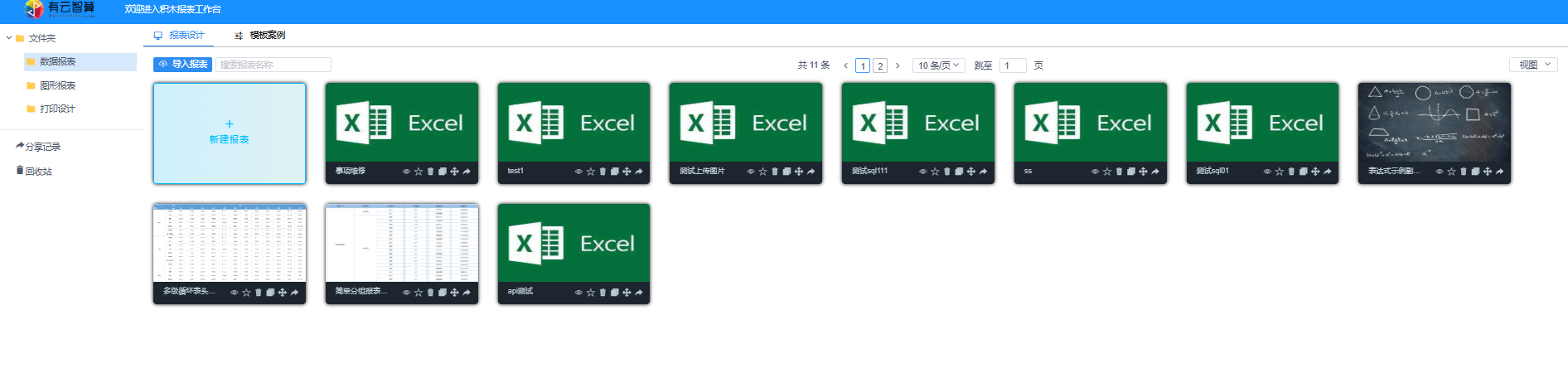Toggle the favorite star on the ss report
Screen dimensions: 1568x378
(x=1106, y=172)
